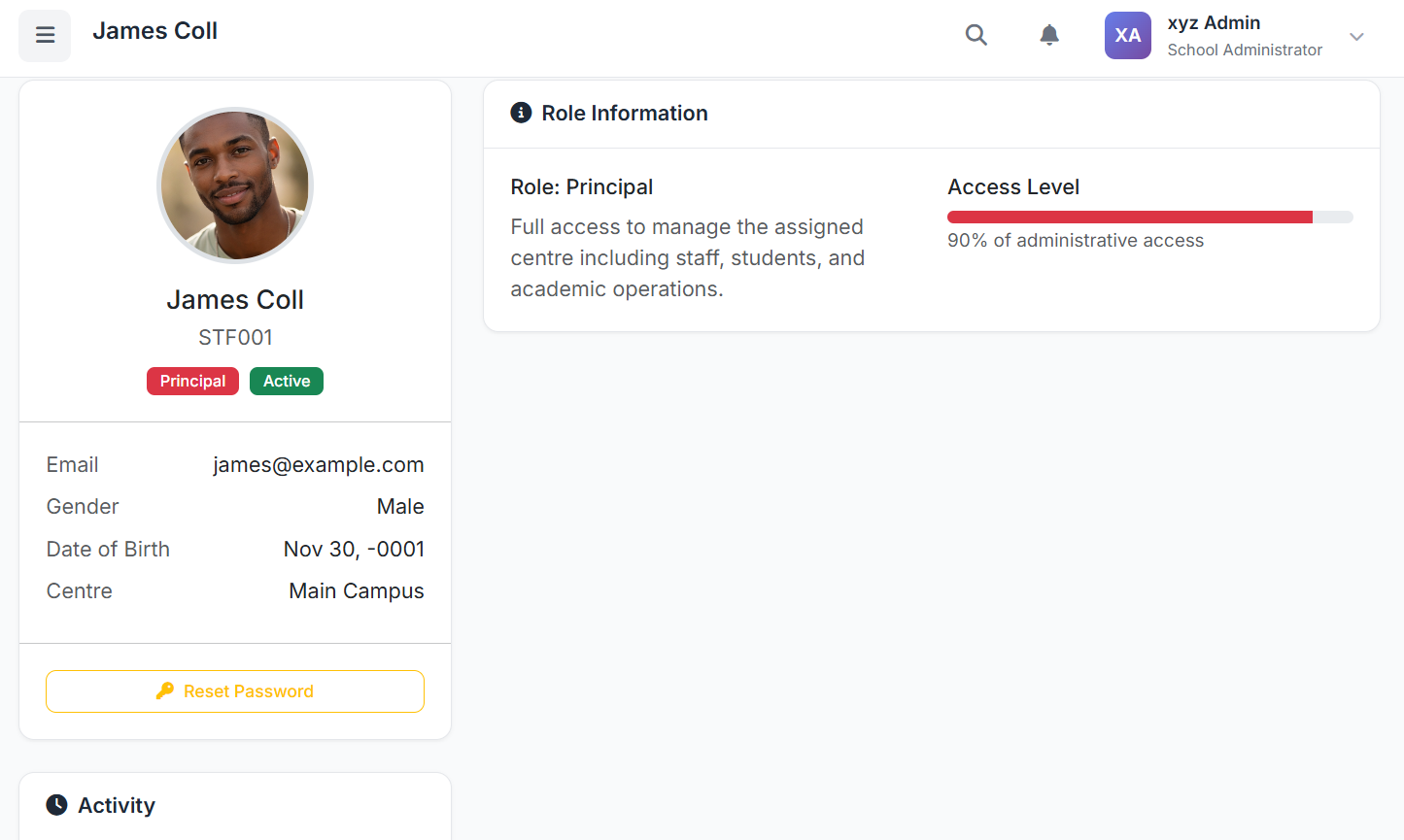Click the red Principal badge

tap(192, 382)
